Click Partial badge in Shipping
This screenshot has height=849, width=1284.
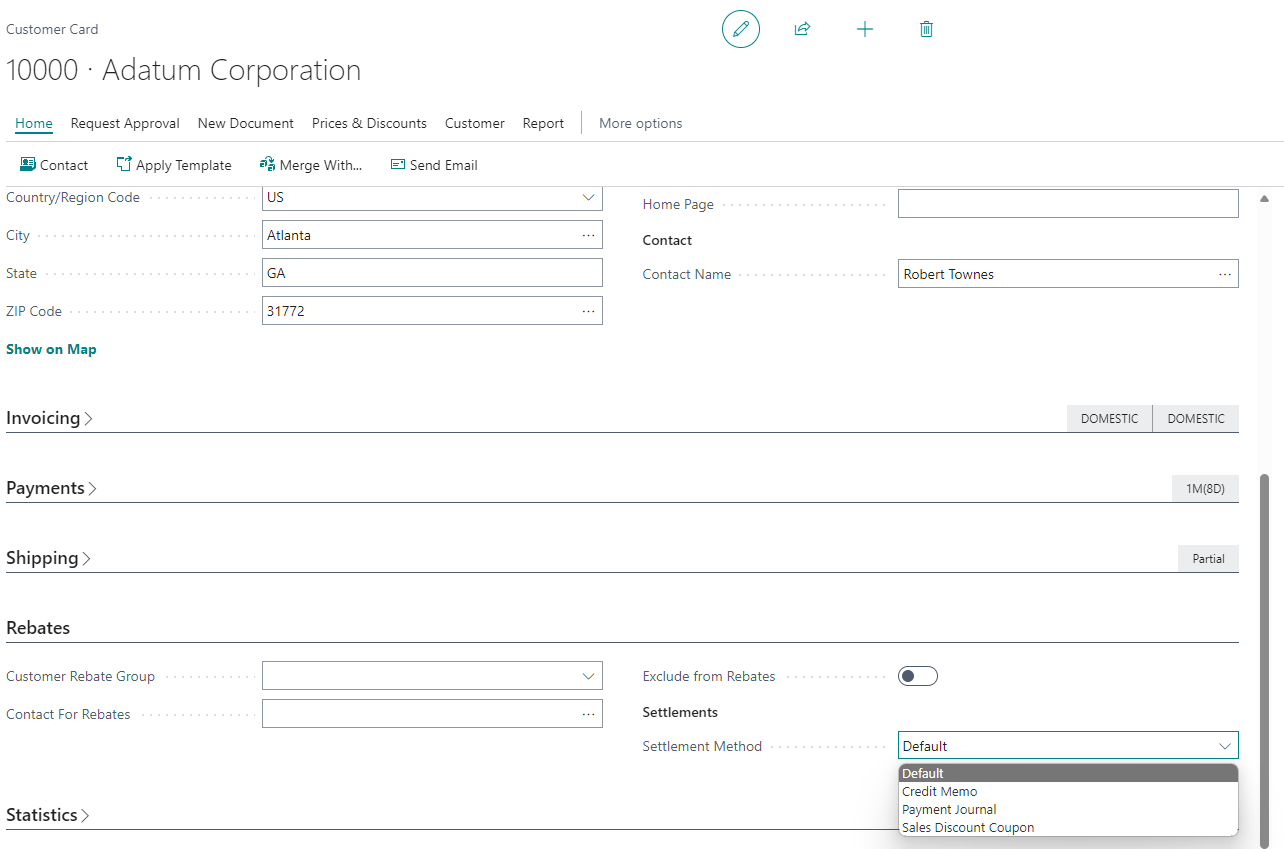pos(1208,558)
